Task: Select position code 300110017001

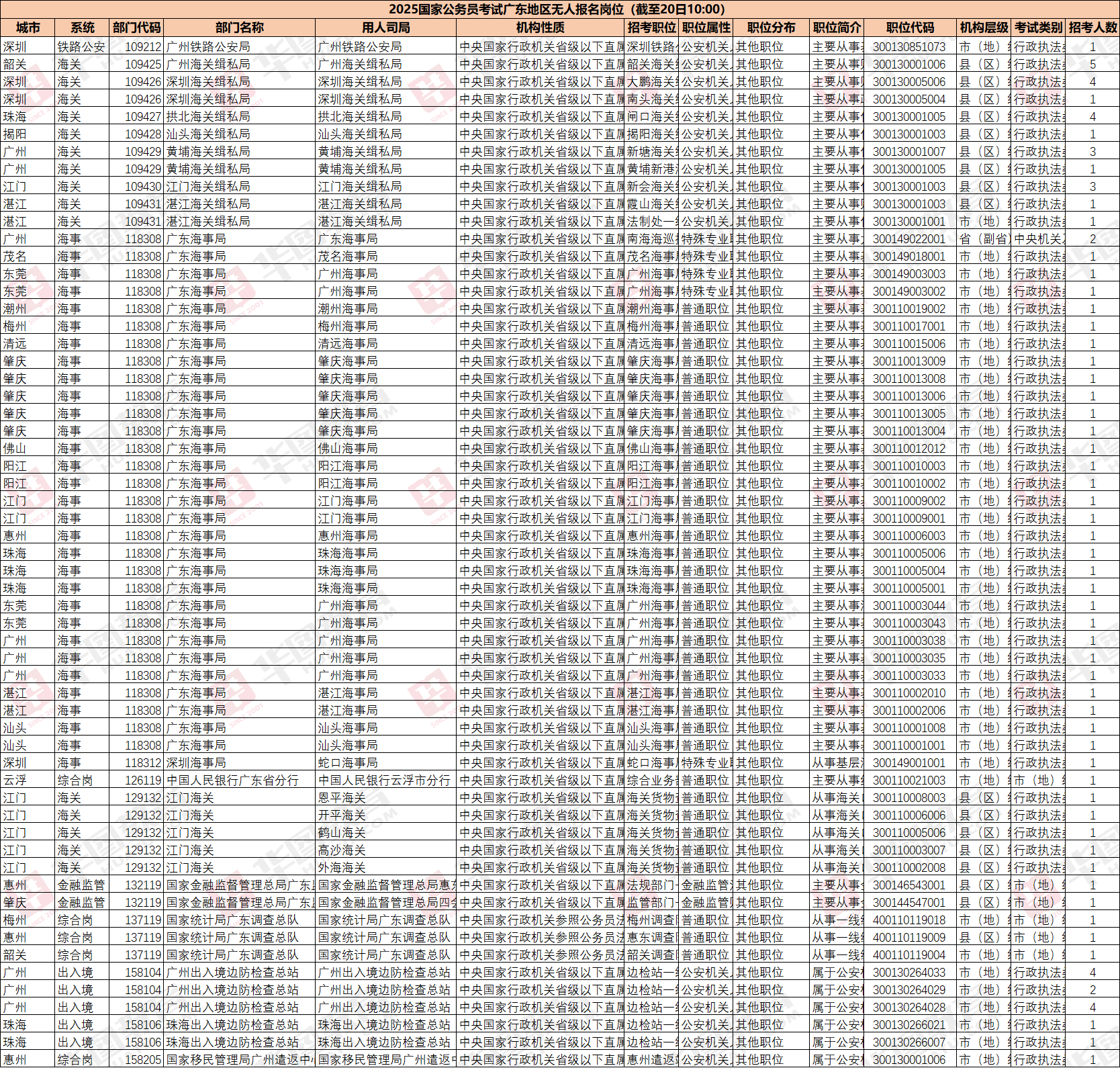Action: (909, 326)
